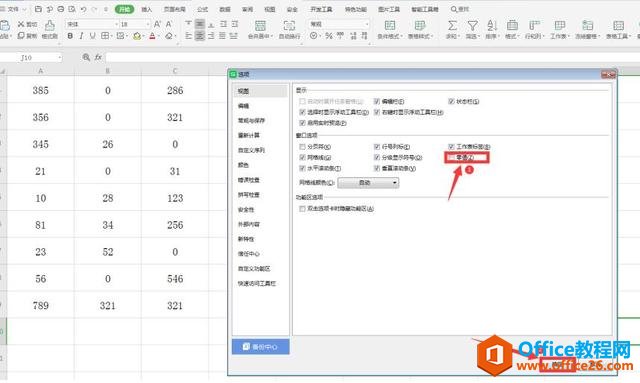Toggle the outline symbols (分级显示符号) checkbox

[377, 157]
